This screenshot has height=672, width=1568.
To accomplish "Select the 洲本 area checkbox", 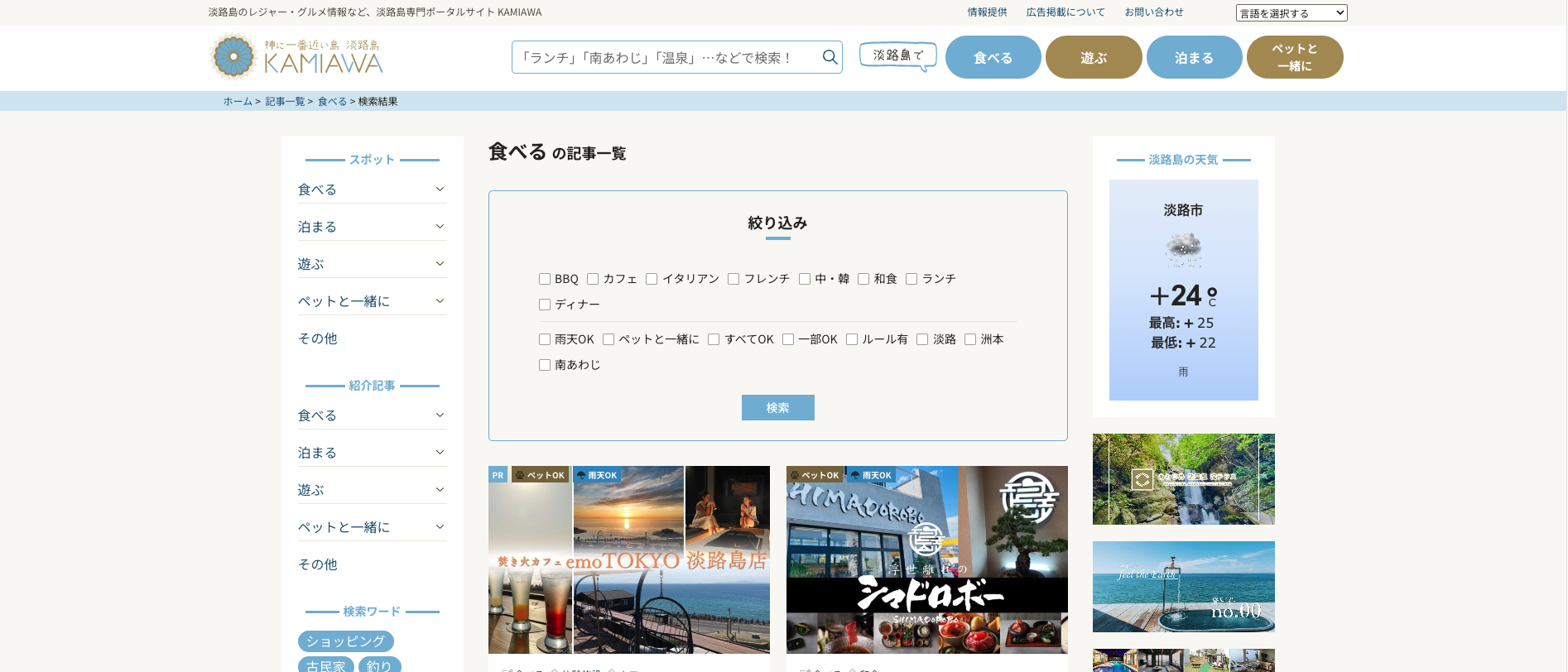I will [x=970, y=339].
